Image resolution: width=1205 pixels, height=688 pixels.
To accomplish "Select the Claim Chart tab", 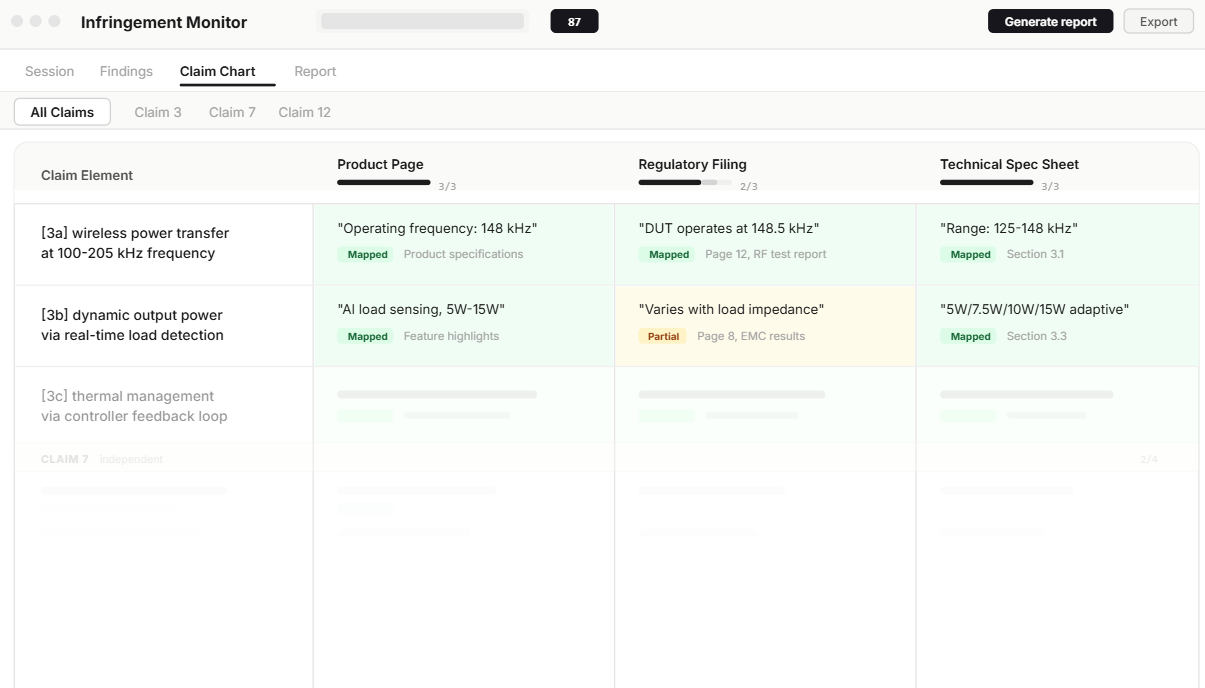I will [x=217, y=71].
